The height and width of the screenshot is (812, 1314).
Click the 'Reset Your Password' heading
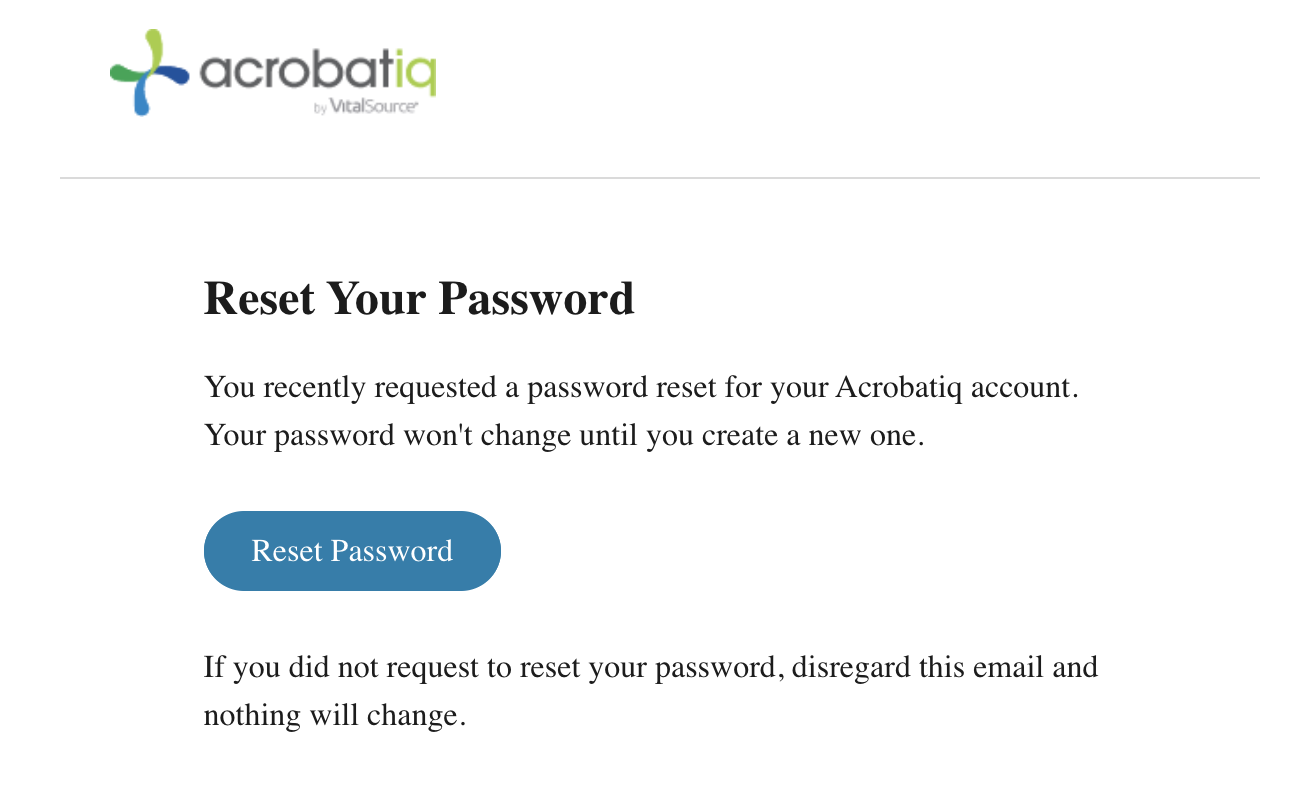419,298
